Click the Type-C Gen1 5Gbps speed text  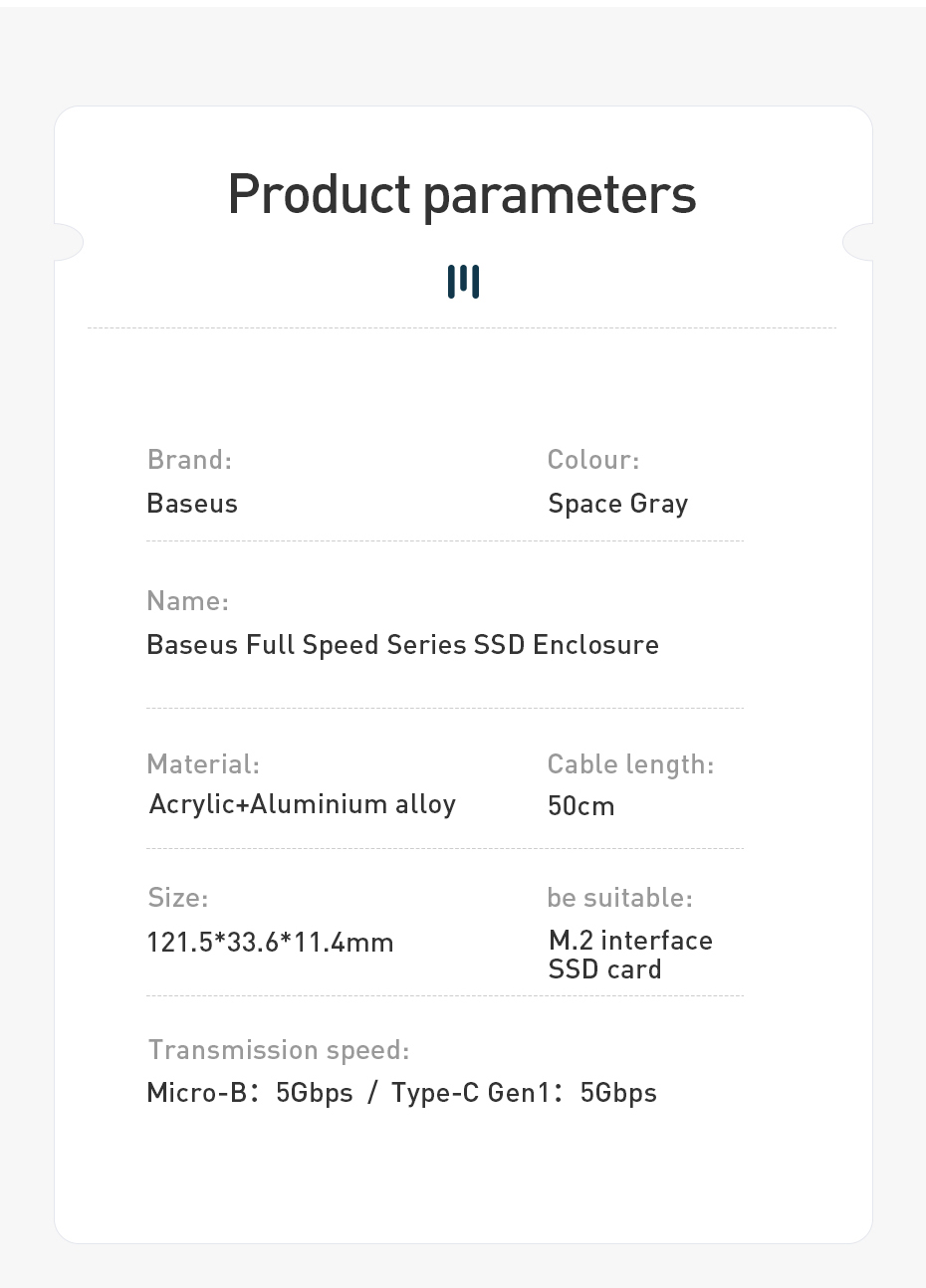click(524, 1093)
